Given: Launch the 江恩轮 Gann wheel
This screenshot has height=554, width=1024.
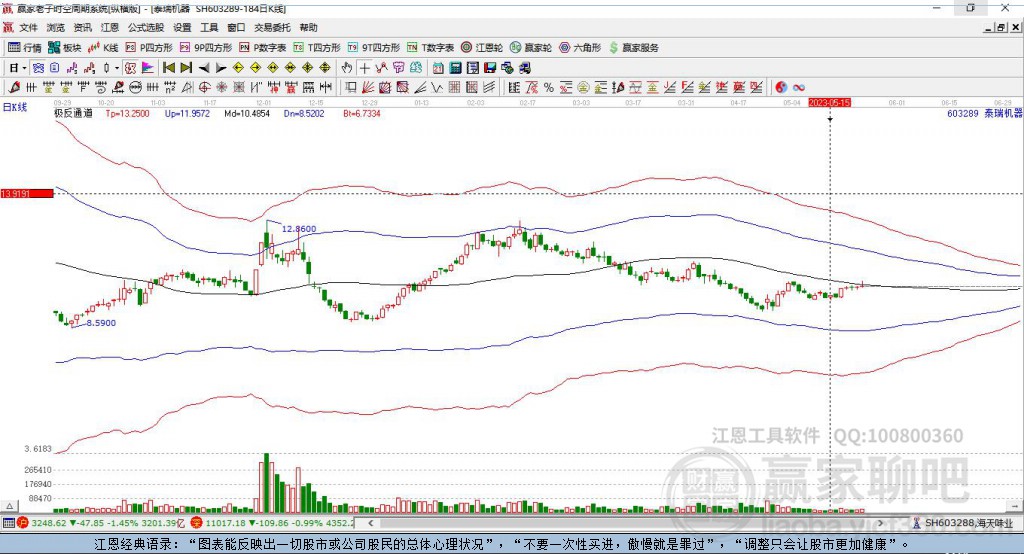Looking at the screenshot, I should coord(482,48).
